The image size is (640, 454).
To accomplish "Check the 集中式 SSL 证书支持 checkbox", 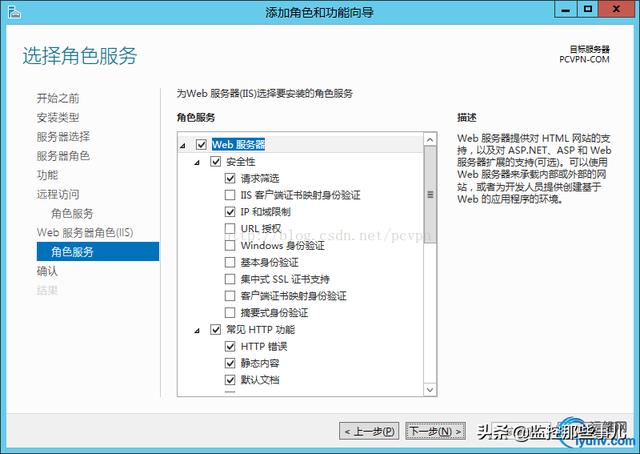I will [x=230, y=279].
